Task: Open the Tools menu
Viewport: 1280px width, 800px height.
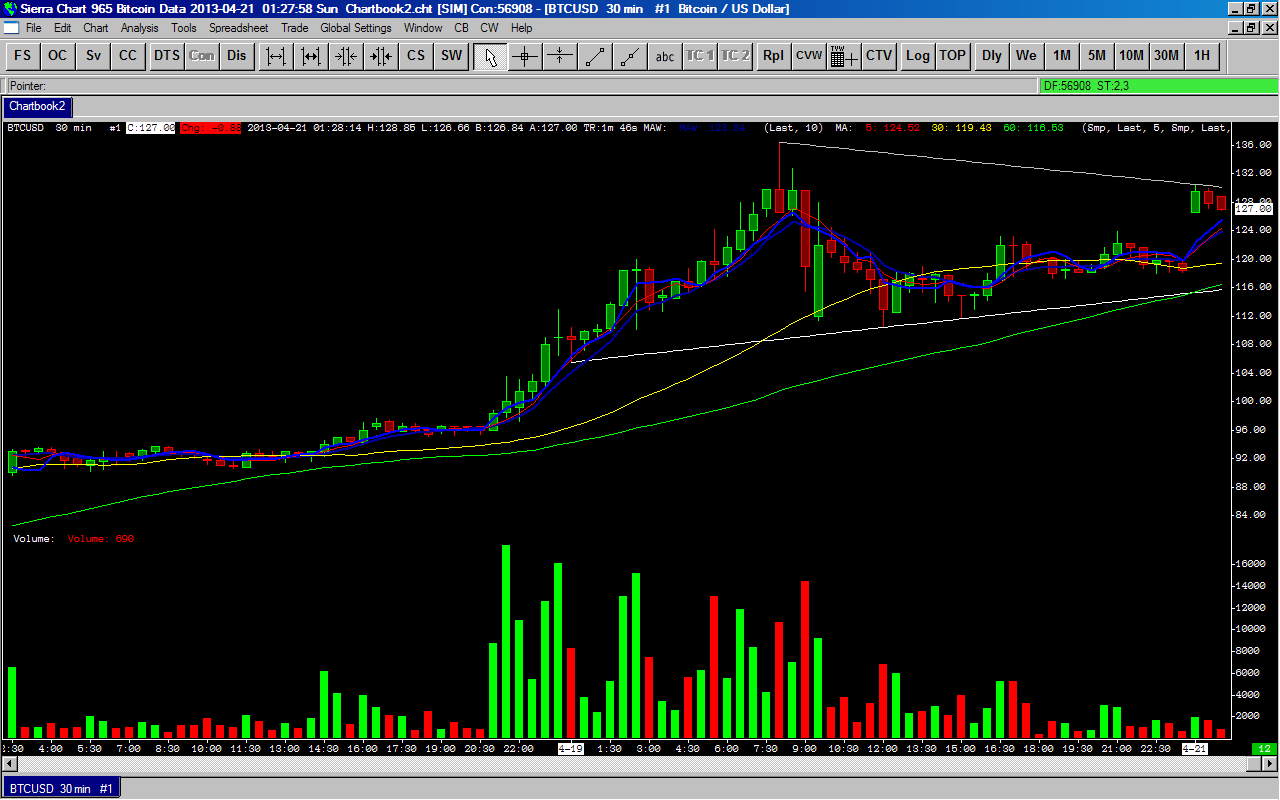Action: 184,28
